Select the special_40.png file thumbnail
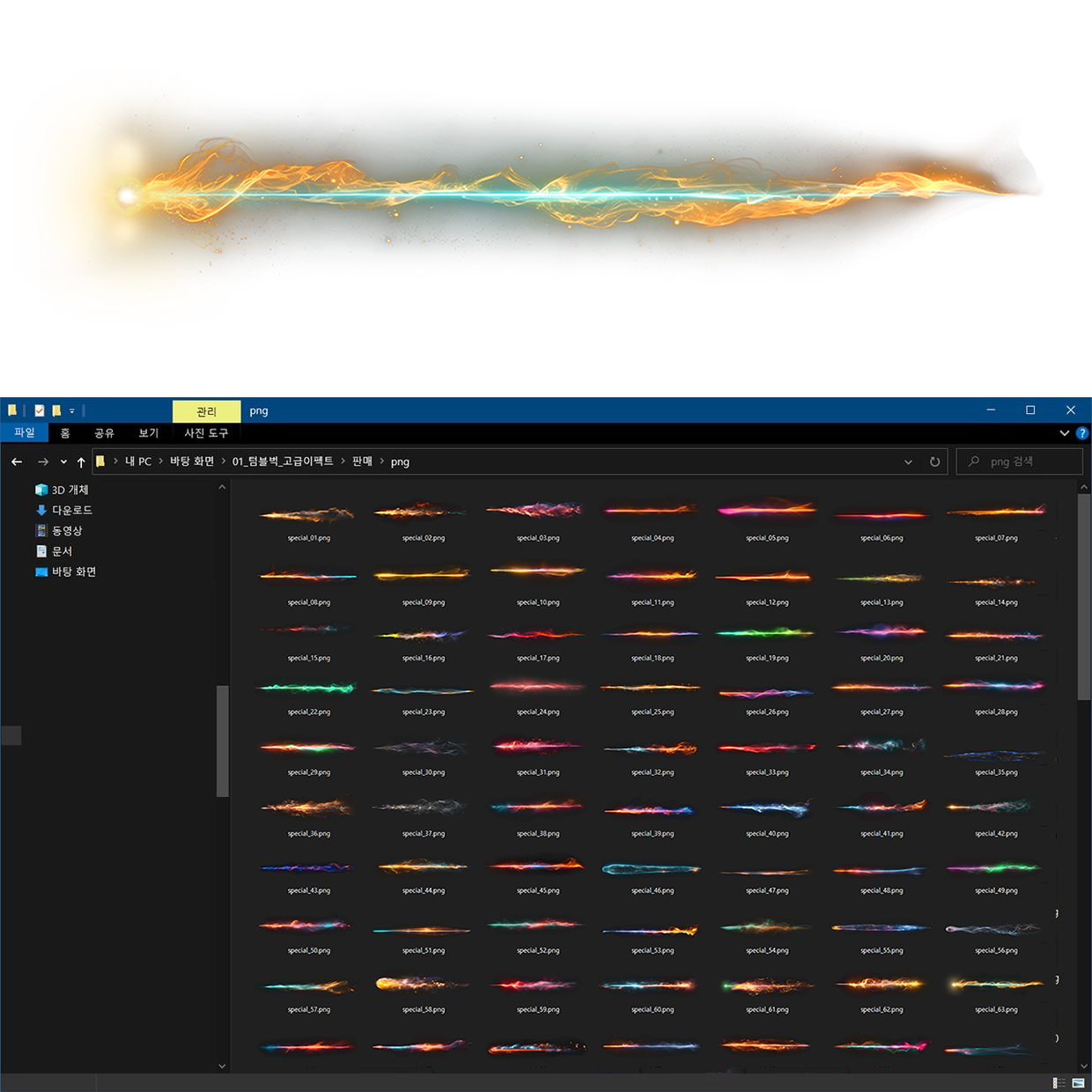 [766, 808]
